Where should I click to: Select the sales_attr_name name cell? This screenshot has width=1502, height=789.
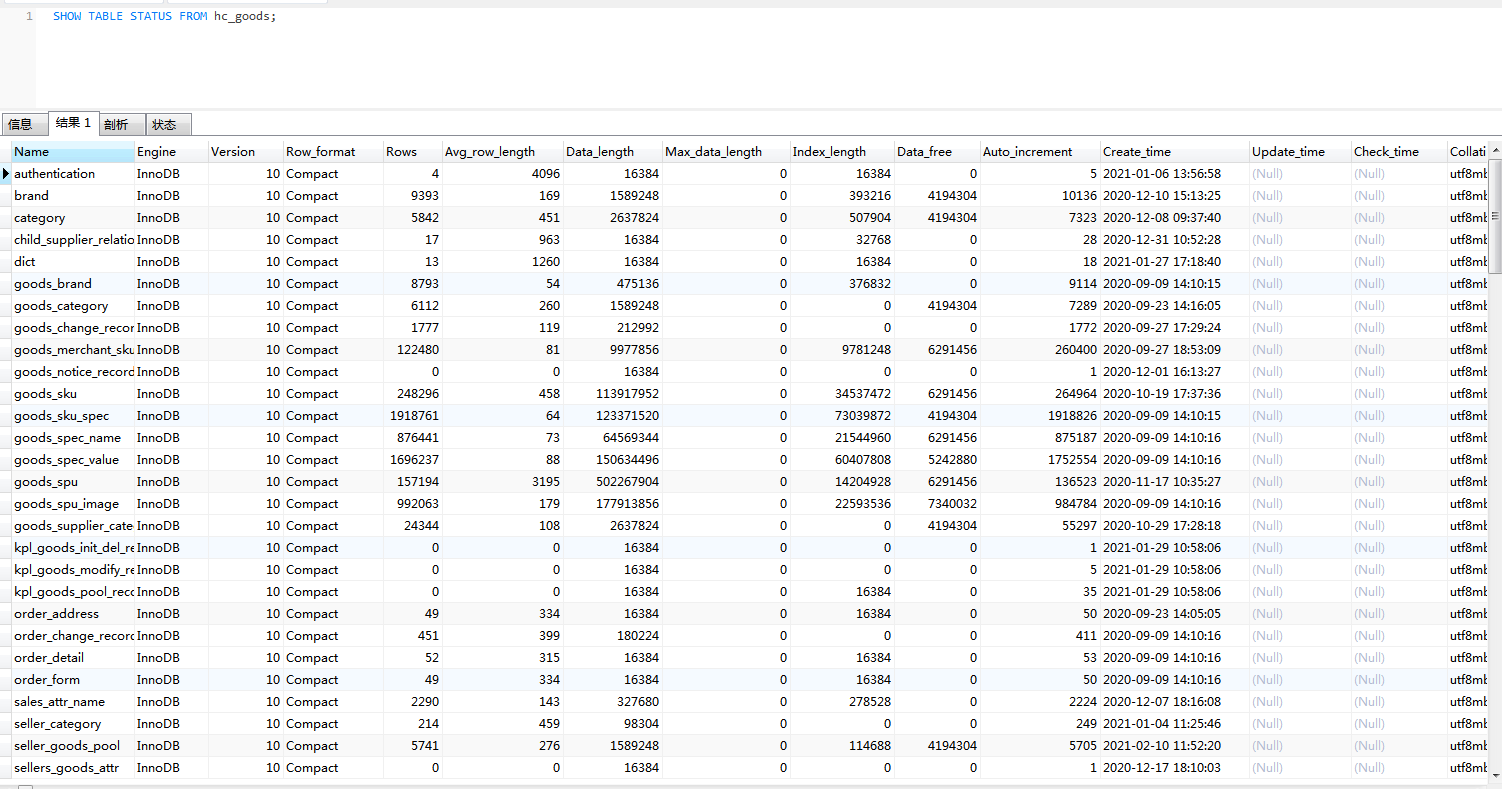[73, 702]
